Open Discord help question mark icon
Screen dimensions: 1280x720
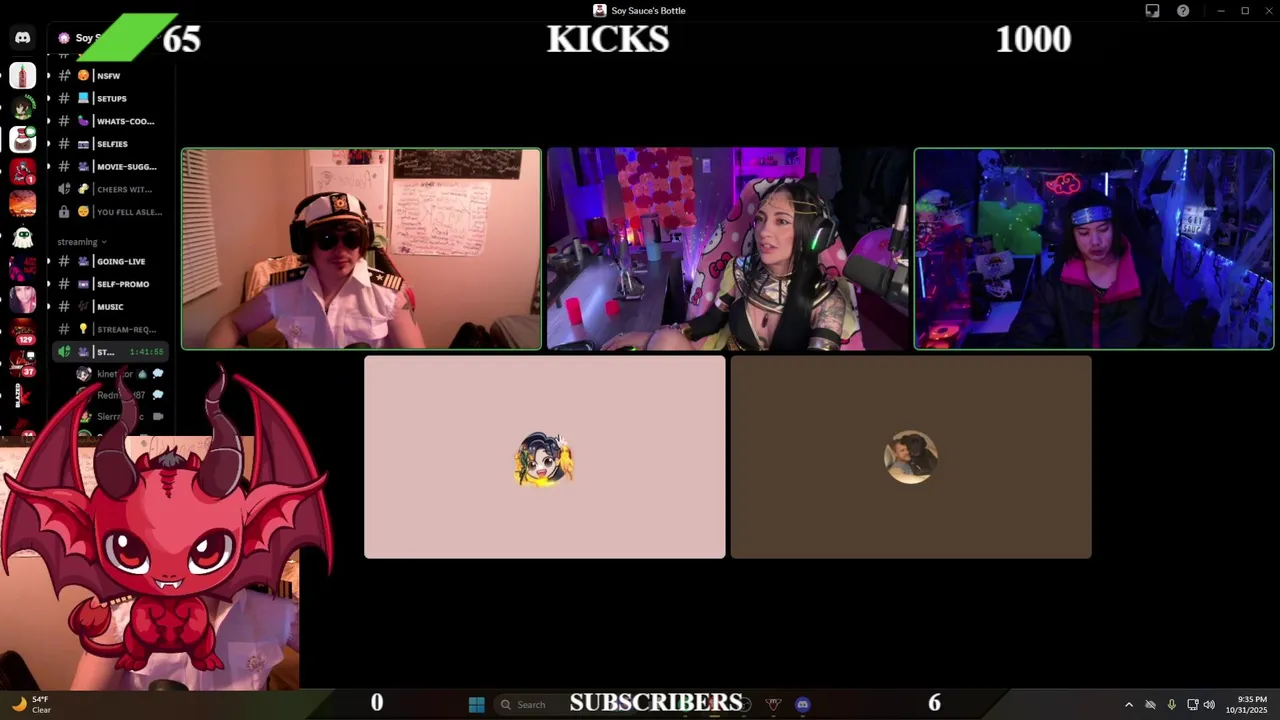(1183, 11)
